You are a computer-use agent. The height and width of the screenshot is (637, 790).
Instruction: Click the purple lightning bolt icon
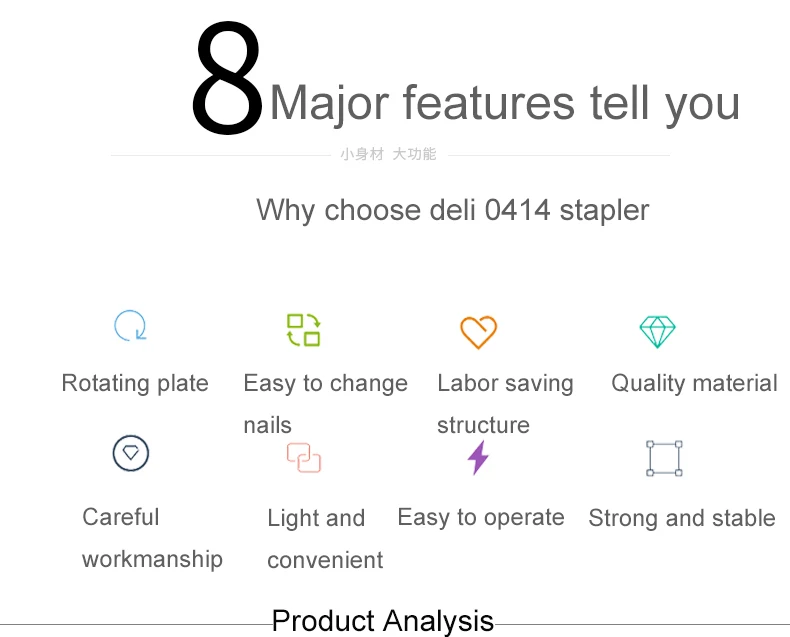(478, 458)
